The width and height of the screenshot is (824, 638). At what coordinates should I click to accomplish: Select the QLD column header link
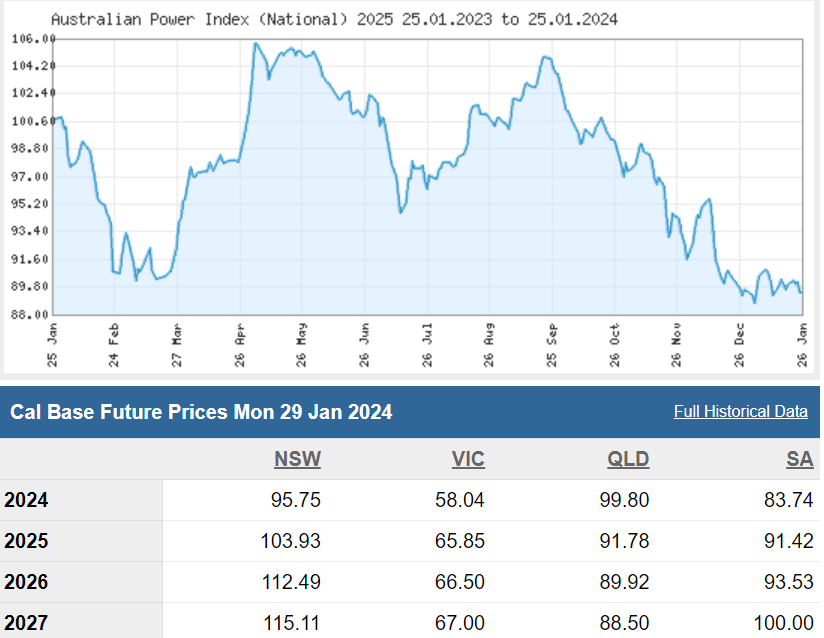[x=628, y=459]
